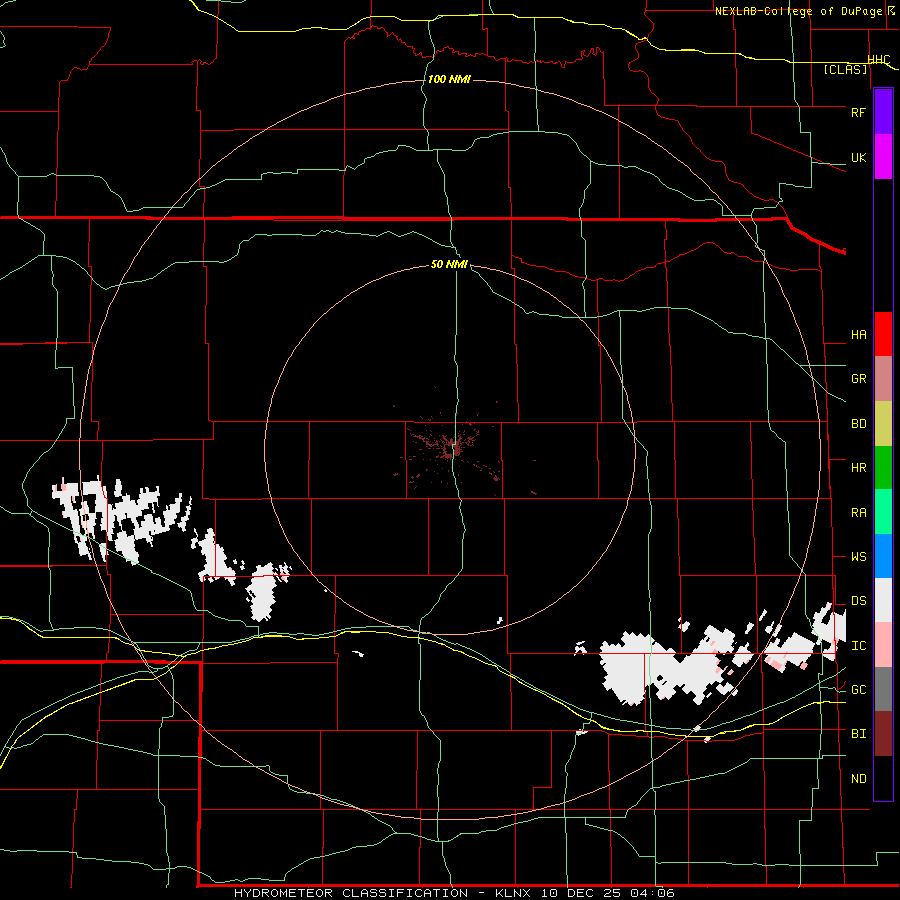This screenshot has width=900, height=900.
Task: Click the DS legend label
Action: (x=859, y=601)
